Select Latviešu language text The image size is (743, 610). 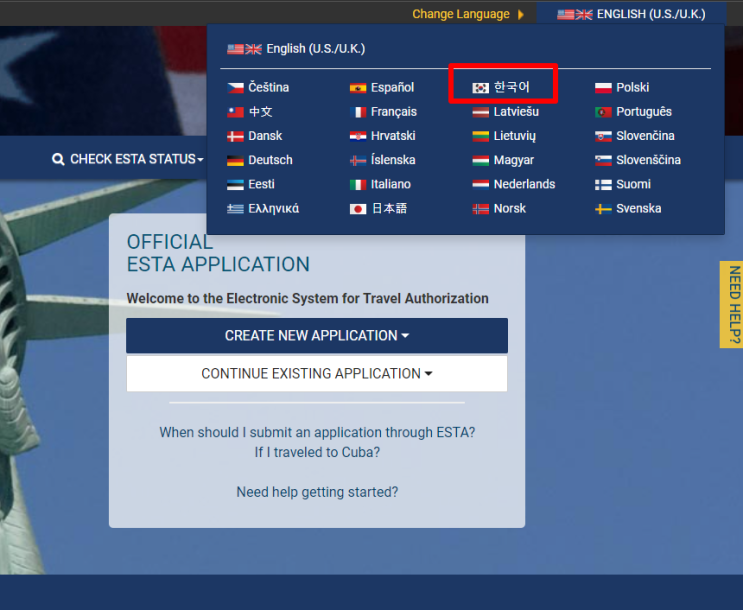tap(516, 111)
